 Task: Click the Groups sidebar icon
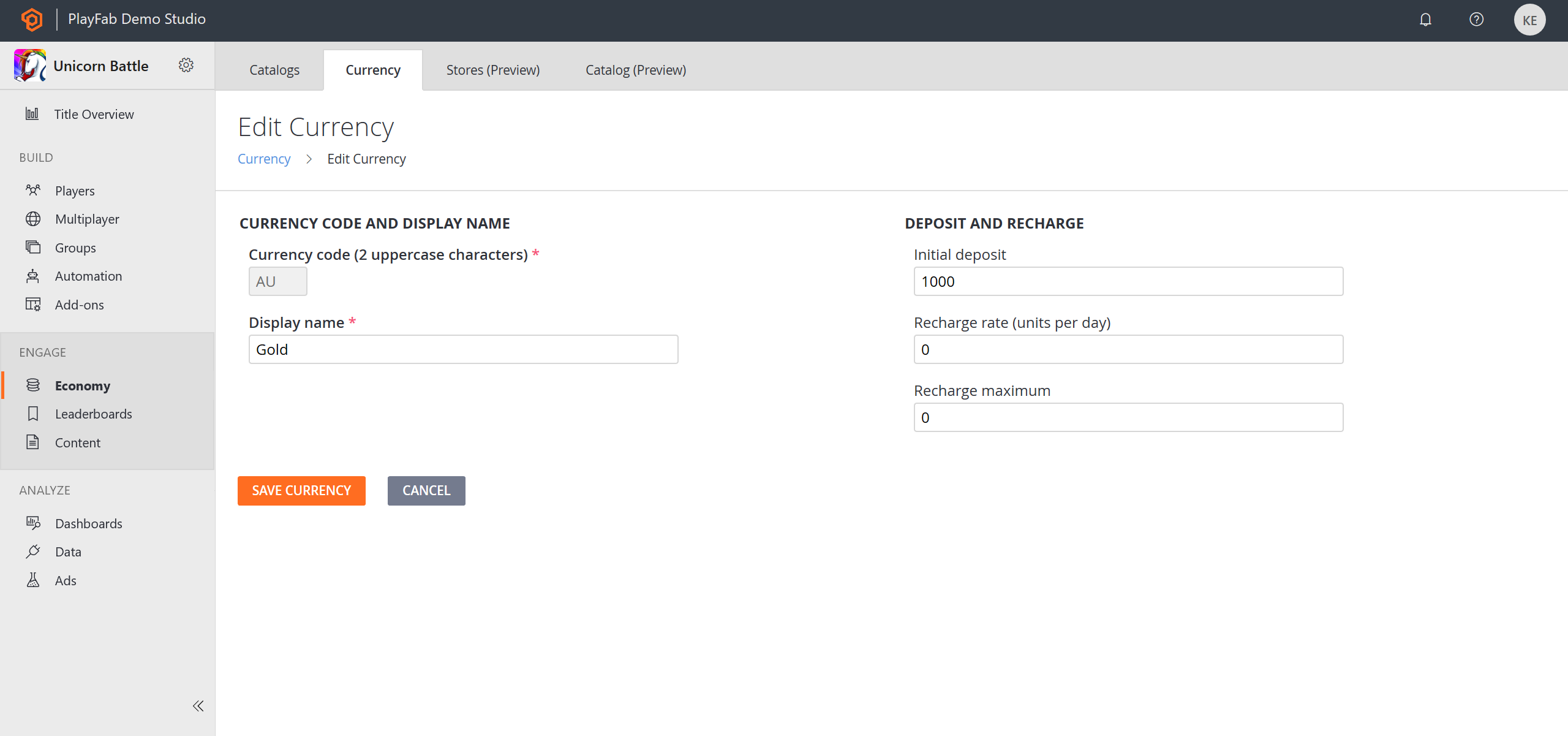click(32, 247)
